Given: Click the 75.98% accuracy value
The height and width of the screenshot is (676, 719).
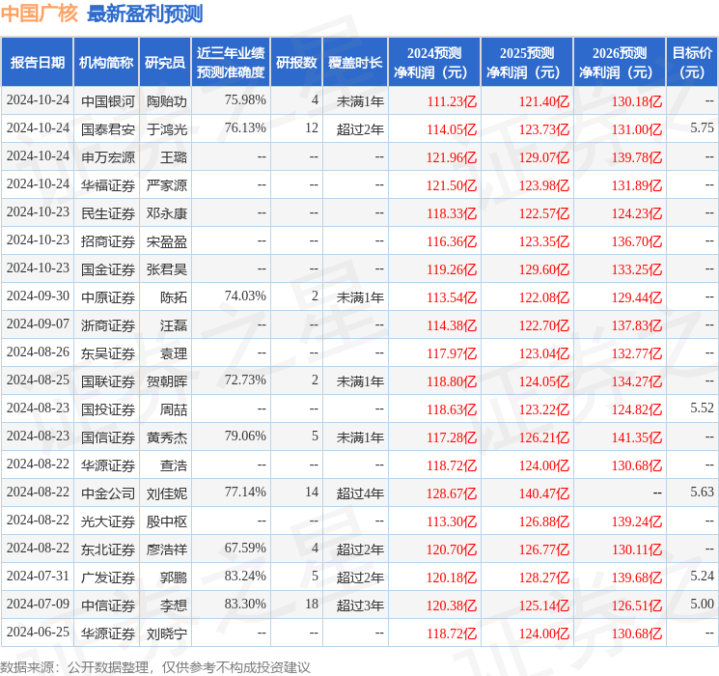Looking at the screenshot, I should pyautogui.click(x=245, y=100).
